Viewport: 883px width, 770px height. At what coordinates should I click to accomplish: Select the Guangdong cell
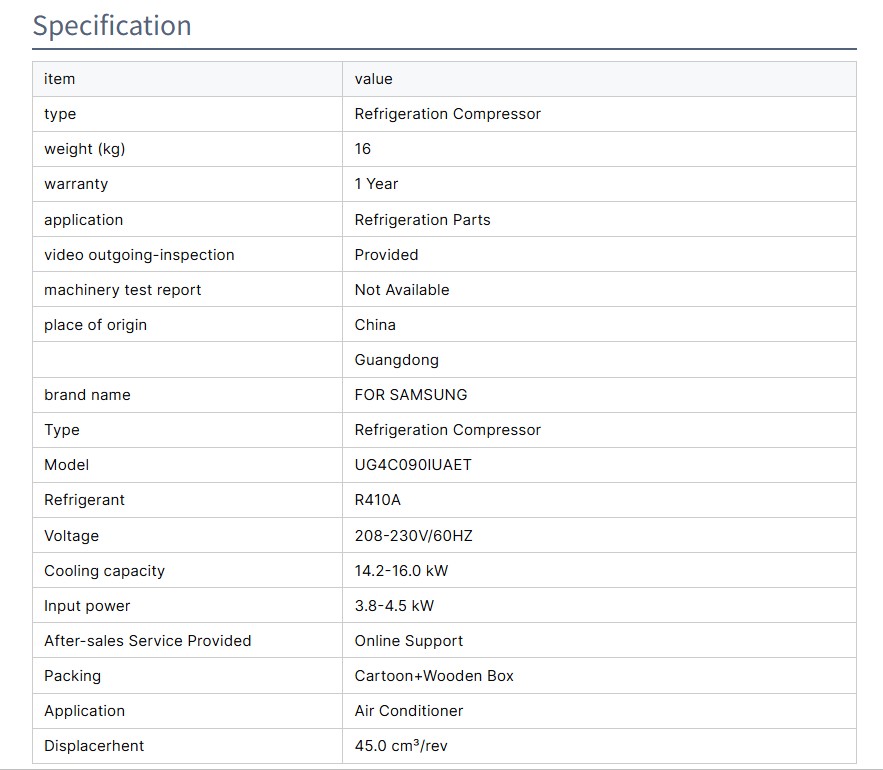click(396, 360)
